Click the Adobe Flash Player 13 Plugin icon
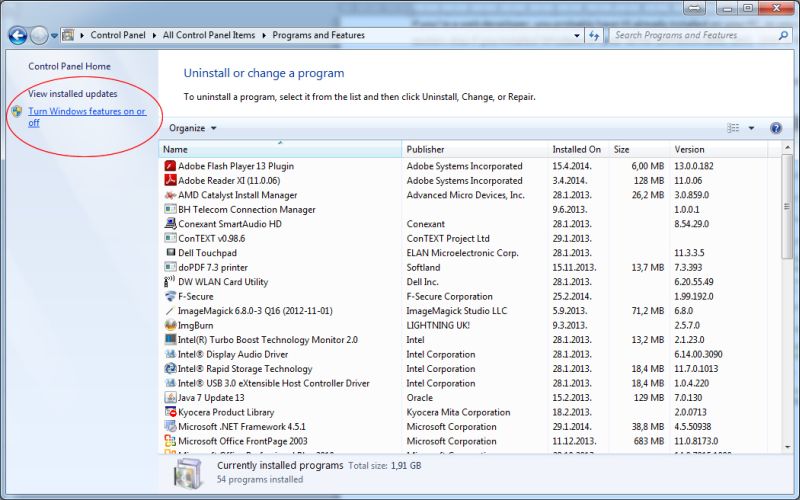Screen dimensions: 800x500 click(170, 166)
